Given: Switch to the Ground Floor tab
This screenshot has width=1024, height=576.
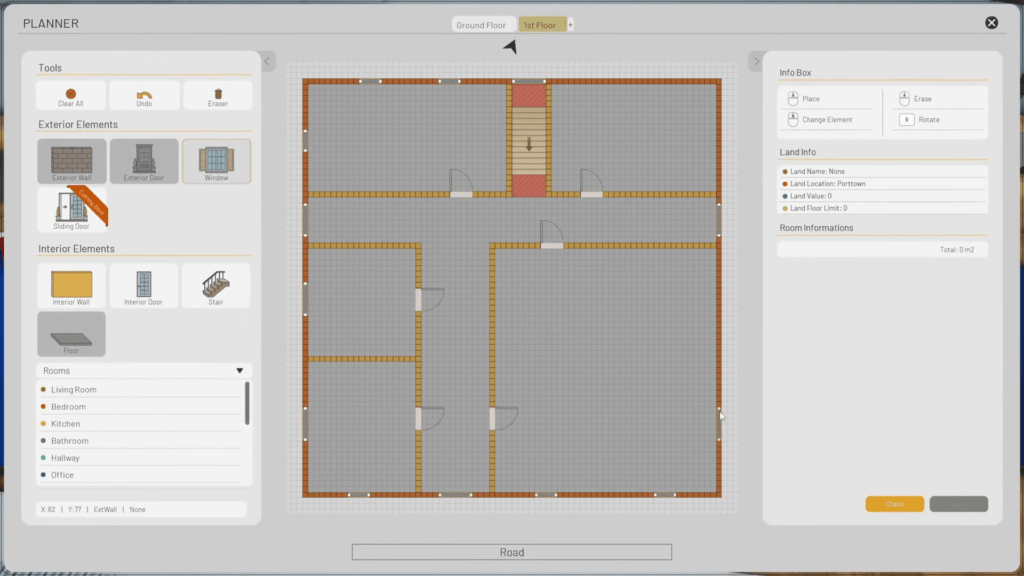Looking at the screenshot, I should click(483, 24).
